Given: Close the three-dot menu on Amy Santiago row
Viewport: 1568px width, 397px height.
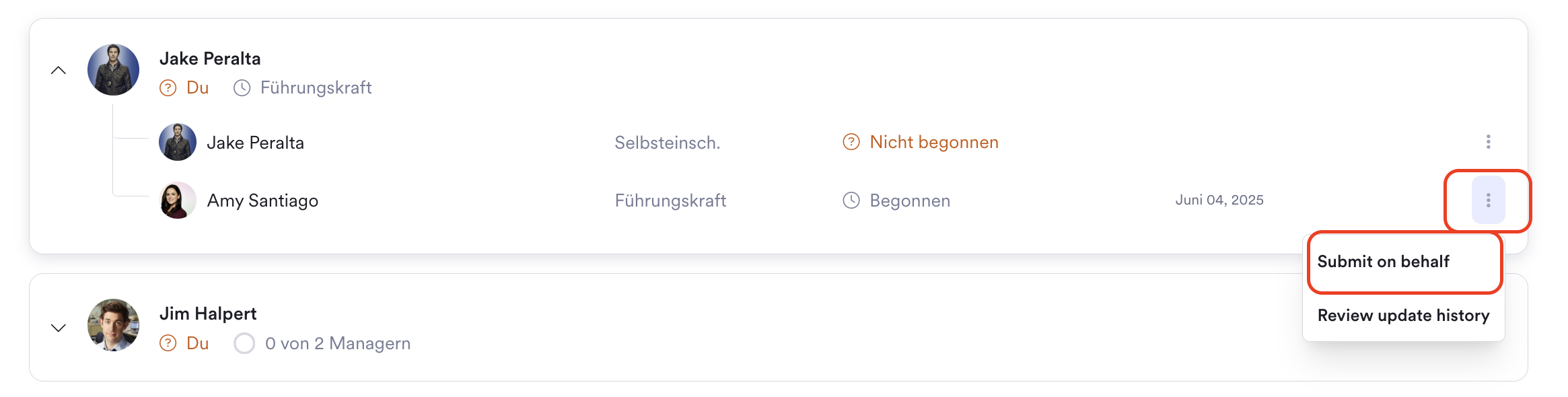Looking at the screenshot, I should [x=1488, y=200].
